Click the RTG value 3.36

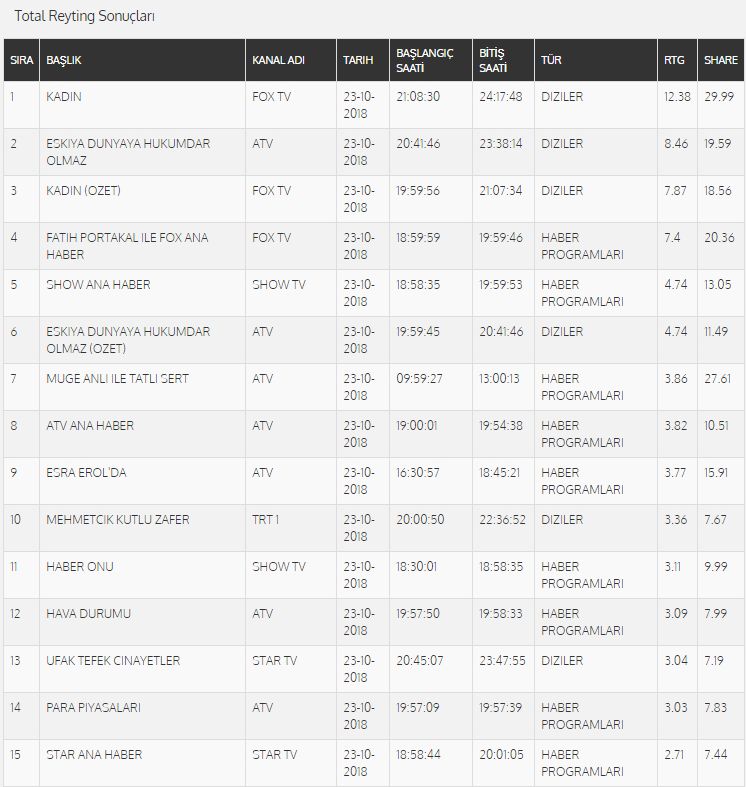coord(676,519)
